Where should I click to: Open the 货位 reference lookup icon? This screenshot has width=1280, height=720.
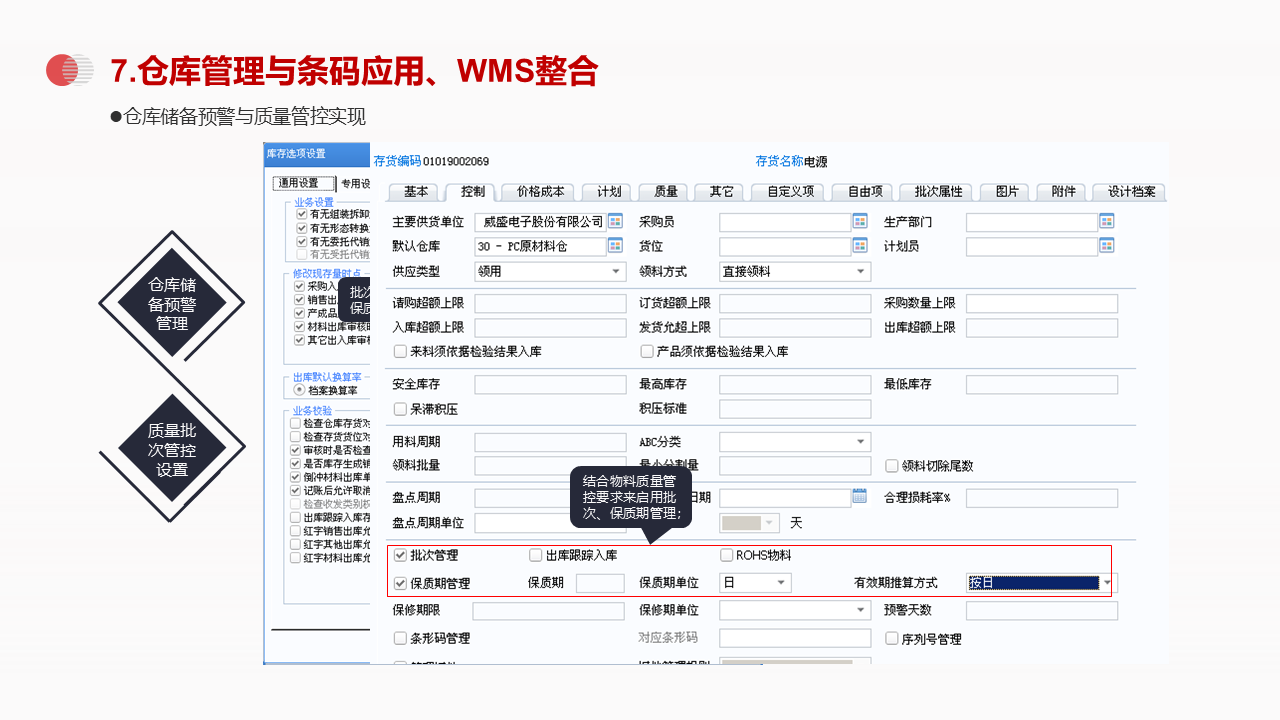[860, 245]
